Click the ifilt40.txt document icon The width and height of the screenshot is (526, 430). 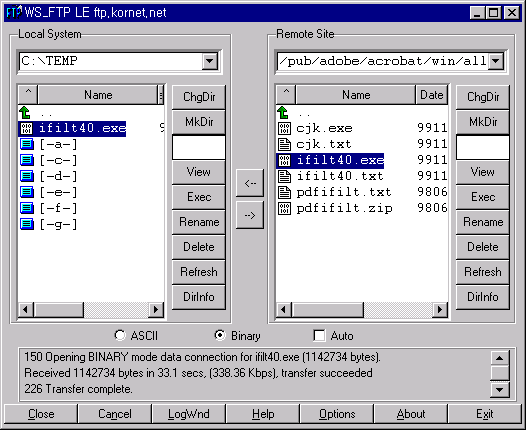pos(284,176)
